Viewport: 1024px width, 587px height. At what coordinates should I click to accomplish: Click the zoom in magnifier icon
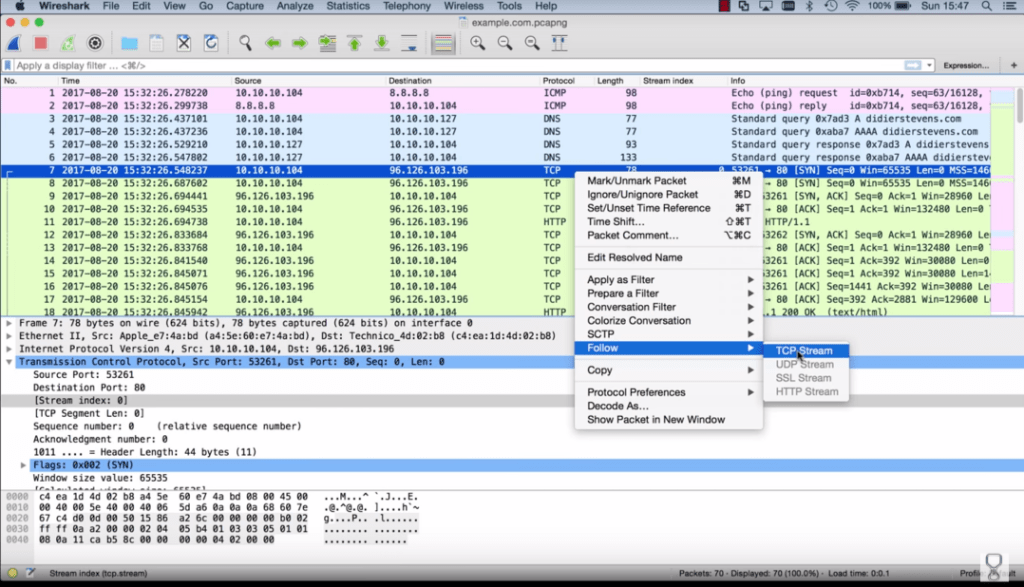click(x=478, y=43)
